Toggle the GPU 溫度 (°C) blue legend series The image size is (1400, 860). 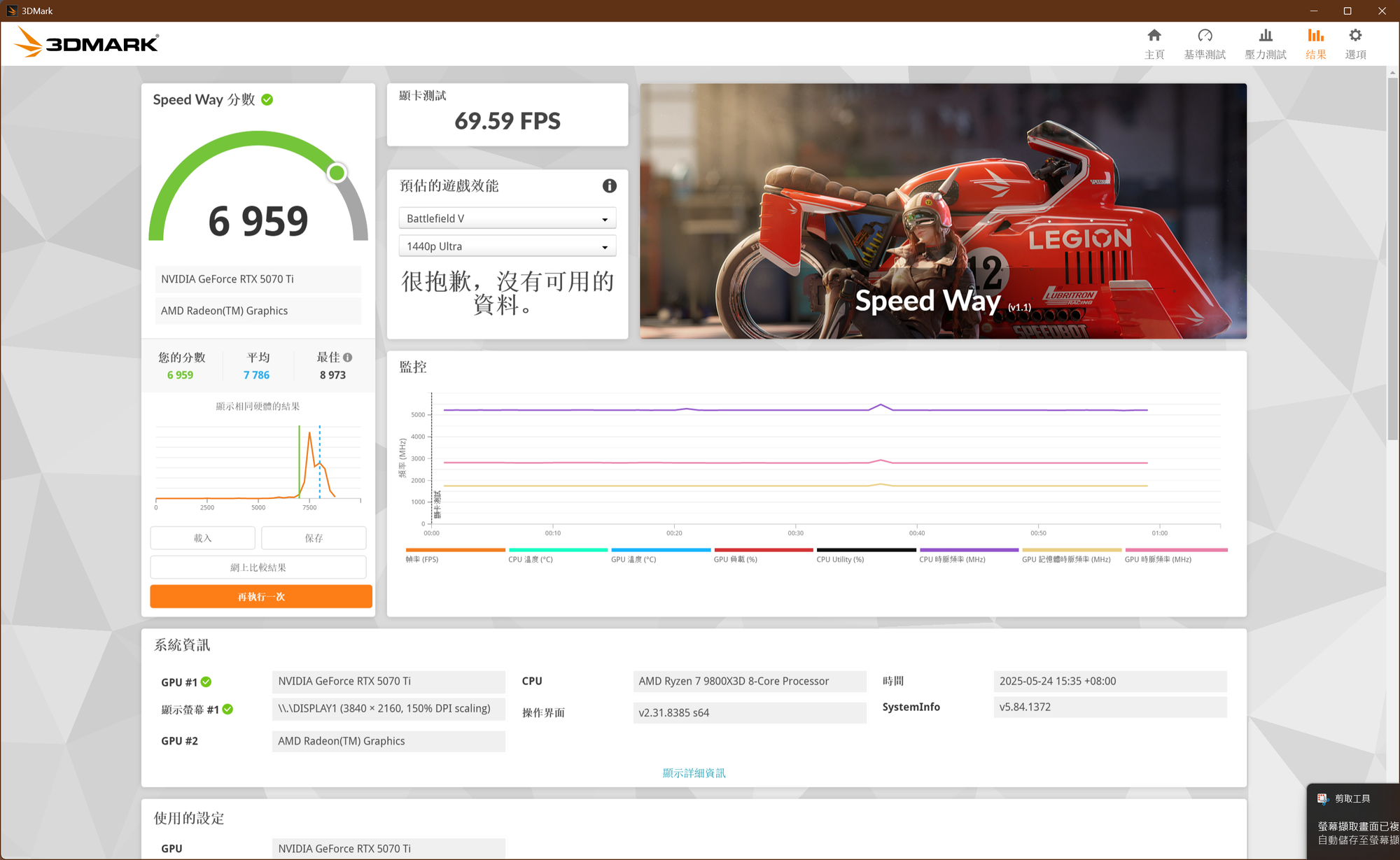661,555
